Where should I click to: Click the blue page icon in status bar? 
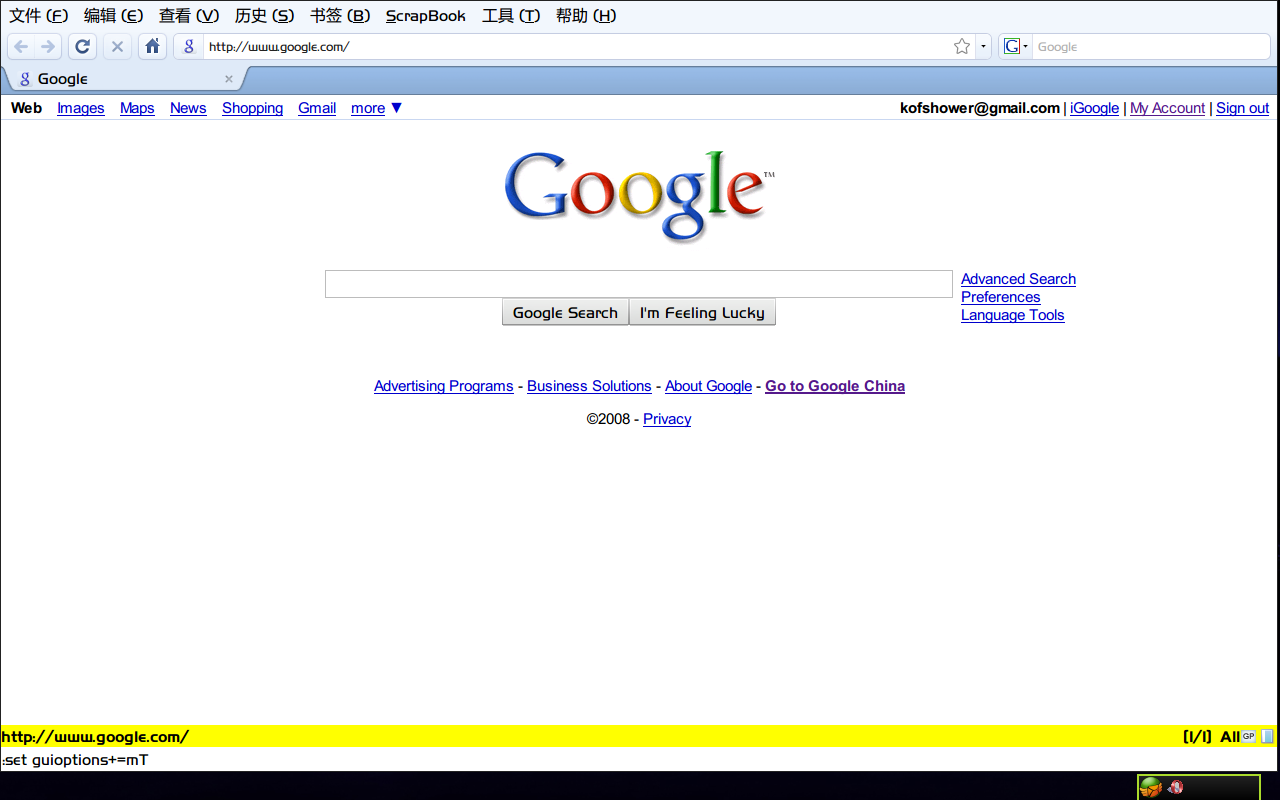click(x=1267, y=737)
